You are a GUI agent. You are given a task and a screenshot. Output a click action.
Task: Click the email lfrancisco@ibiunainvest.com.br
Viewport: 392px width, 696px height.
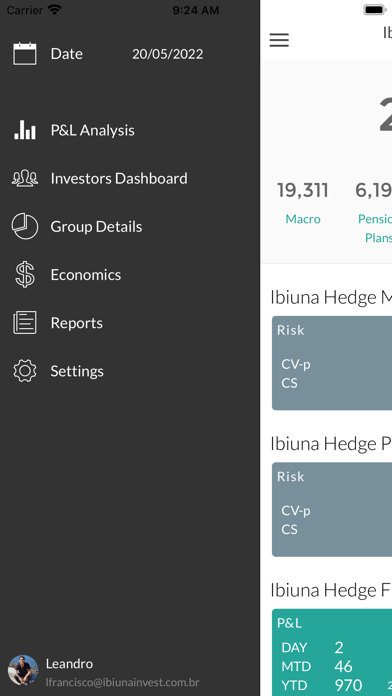123,683
